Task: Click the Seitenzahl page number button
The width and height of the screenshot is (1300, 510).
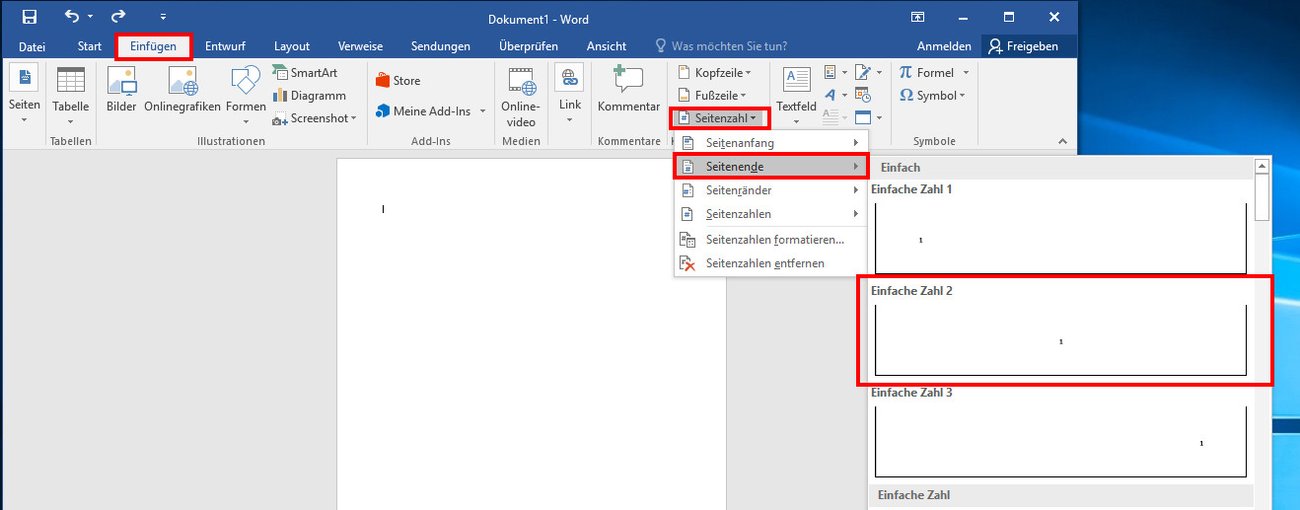Action: (x=719, y=118)
